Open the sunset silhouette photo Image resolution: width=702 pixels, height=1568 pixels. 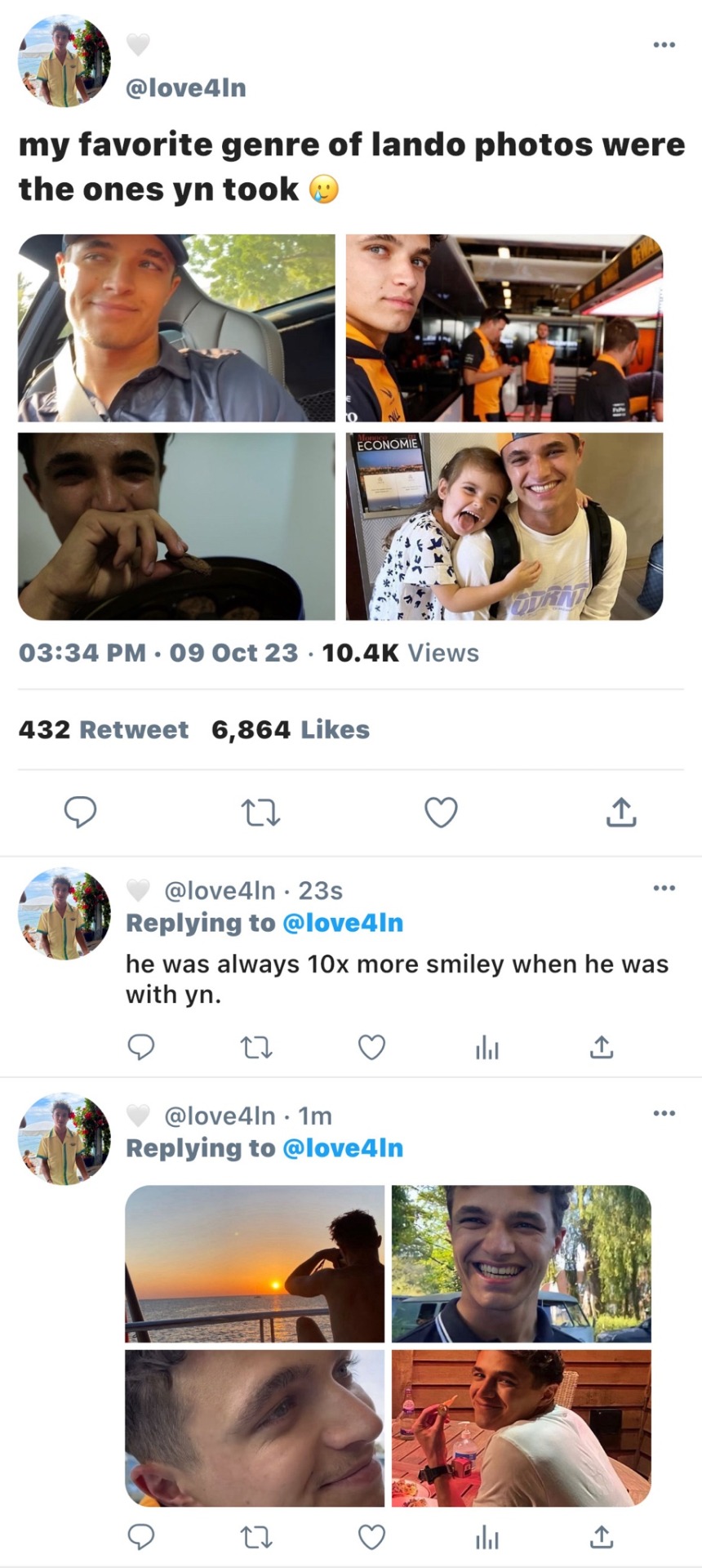[x=255, y=1263]
